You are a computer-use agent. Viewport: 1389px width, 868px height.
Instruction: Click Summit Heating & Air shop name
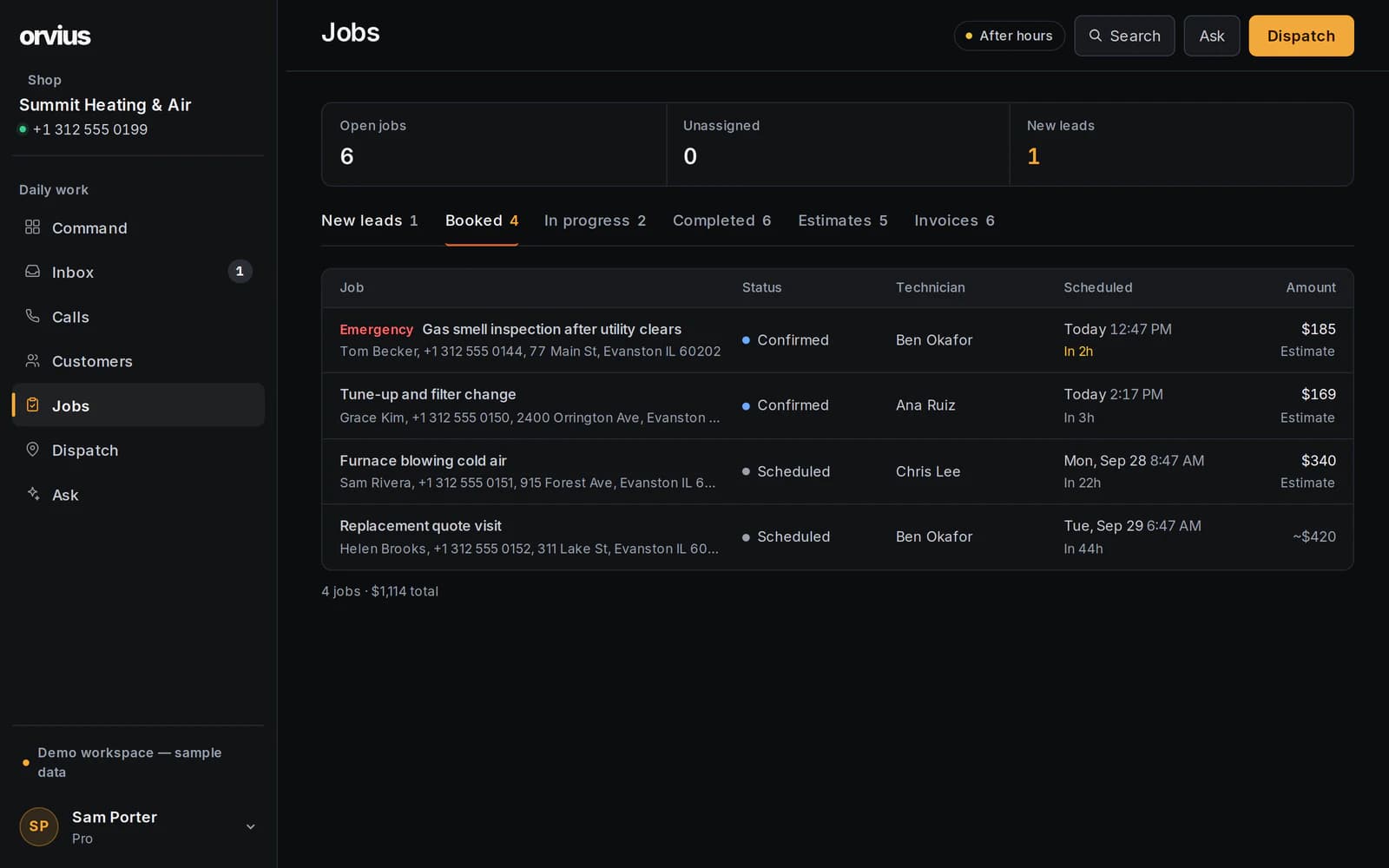click(105, 104)
